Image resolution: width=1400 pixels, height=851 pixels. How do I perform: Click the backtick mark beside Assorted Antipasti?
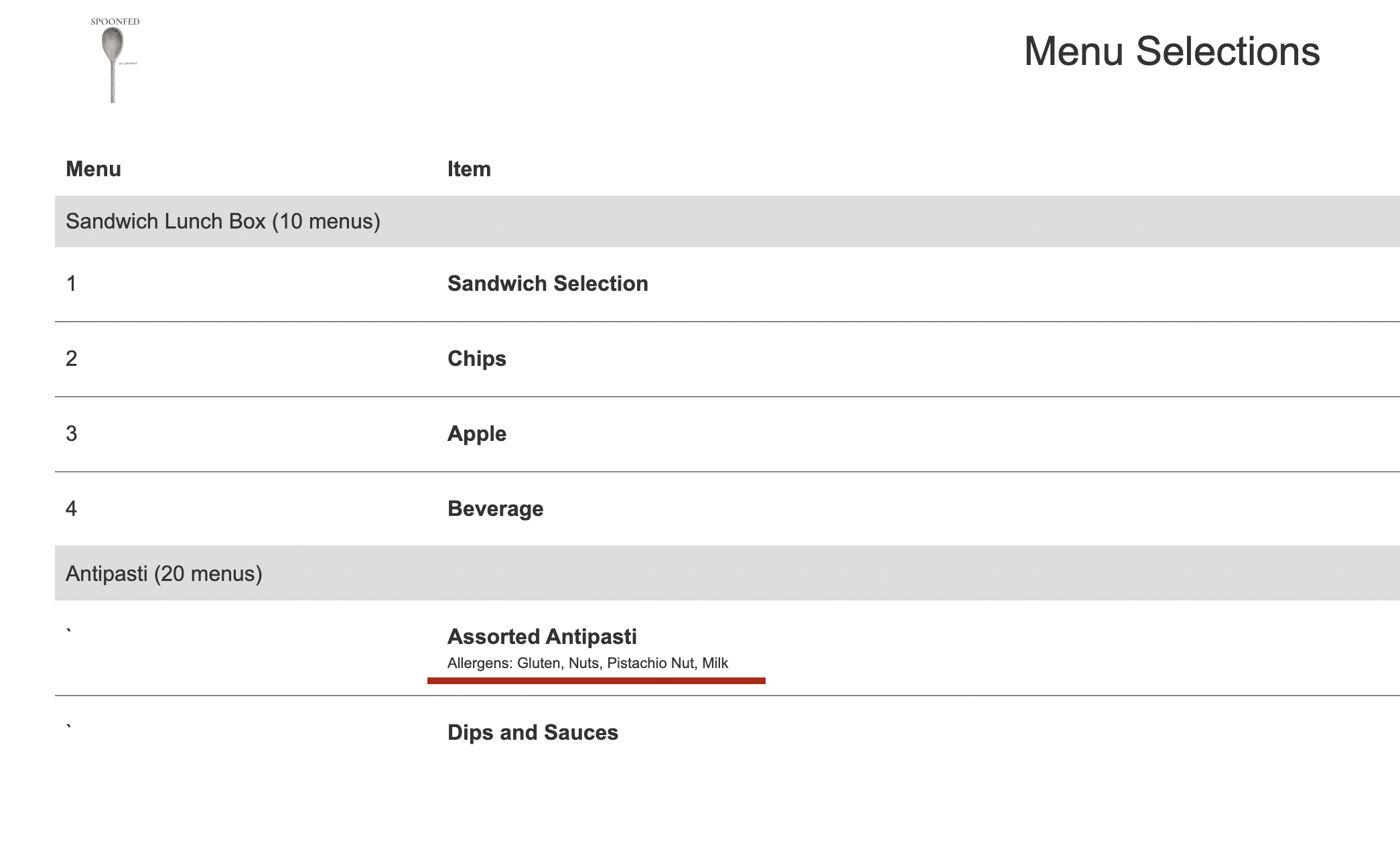click(x=68, y=630)
